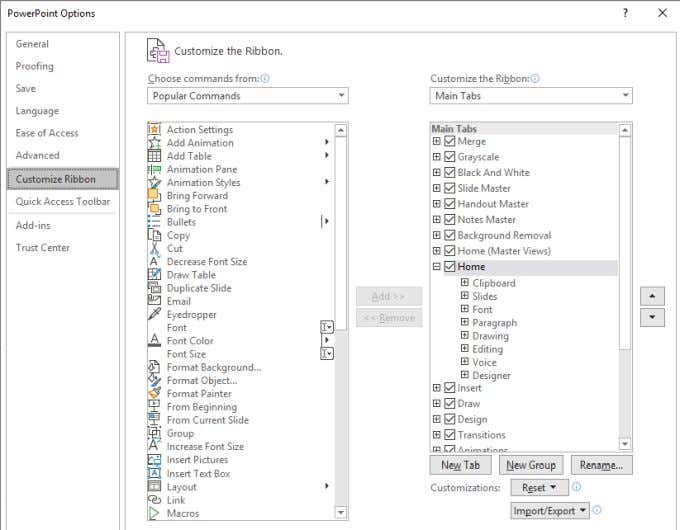Select the Draw Table icon

[154, 275]
